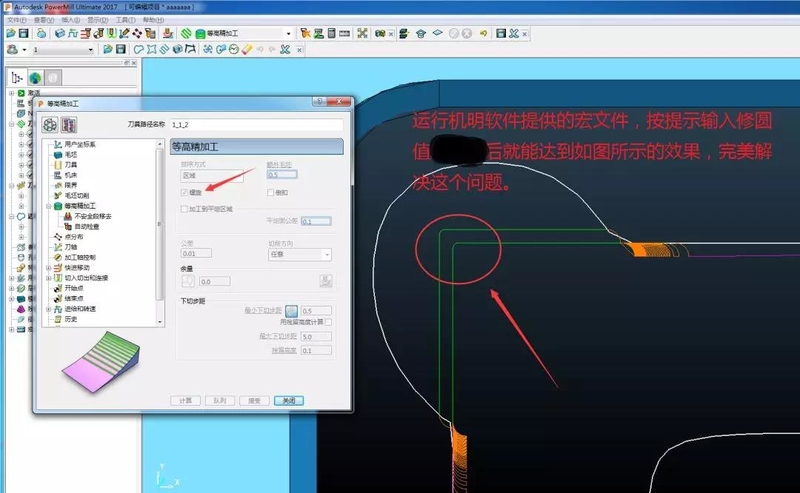This screenshot has height=493, width=800.
Task: Expand the 快进移动 tree node
Action: tap(47, 266)
